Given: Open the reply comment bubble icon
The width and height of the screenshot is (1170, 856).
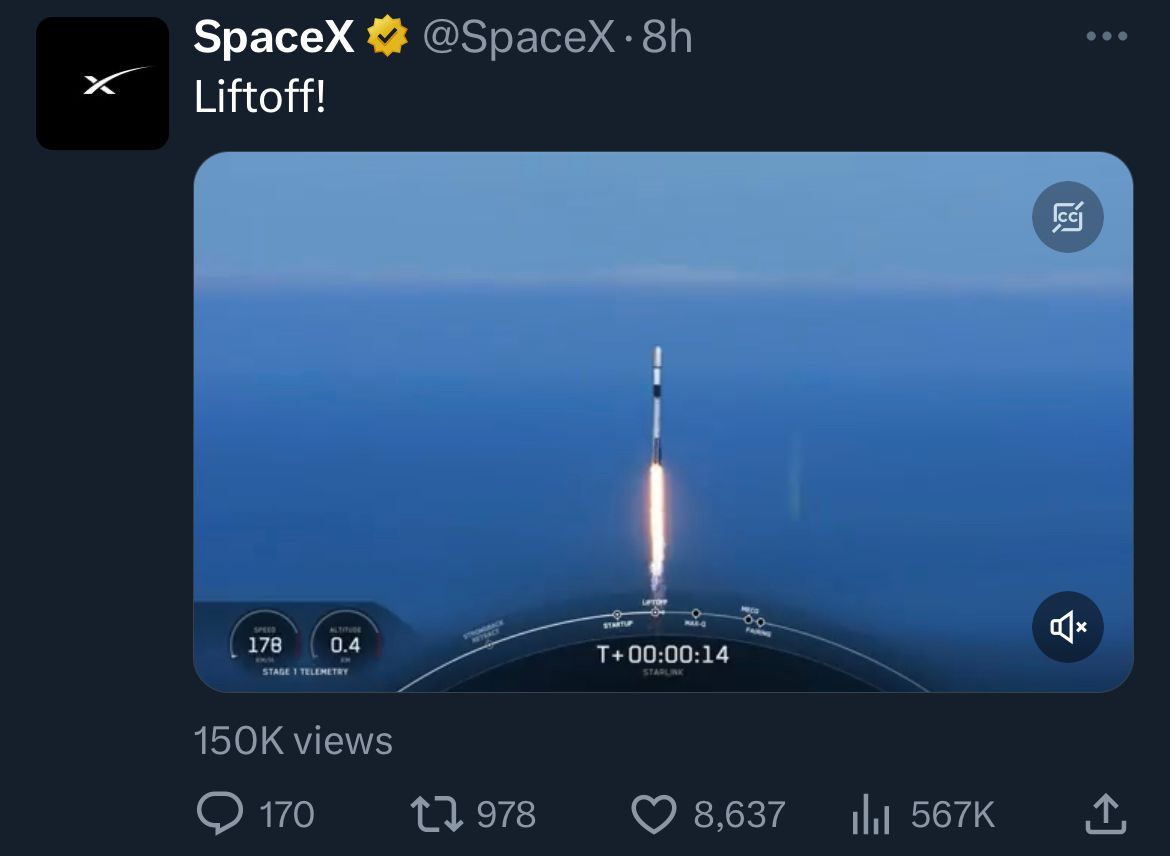Looking at the screenshot, I should click(x=219, y=813).
